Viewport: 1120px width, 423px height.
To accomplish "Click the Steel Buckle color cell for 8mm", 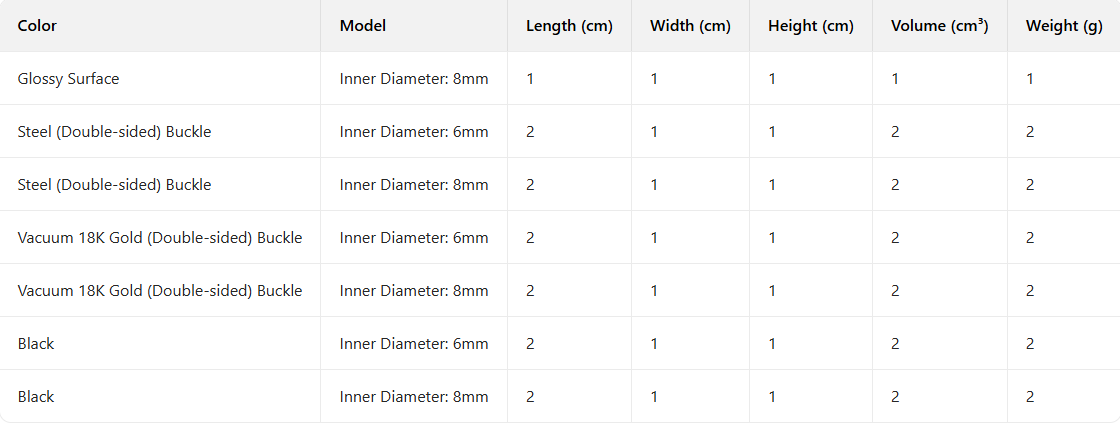I will tap(114, 184).
